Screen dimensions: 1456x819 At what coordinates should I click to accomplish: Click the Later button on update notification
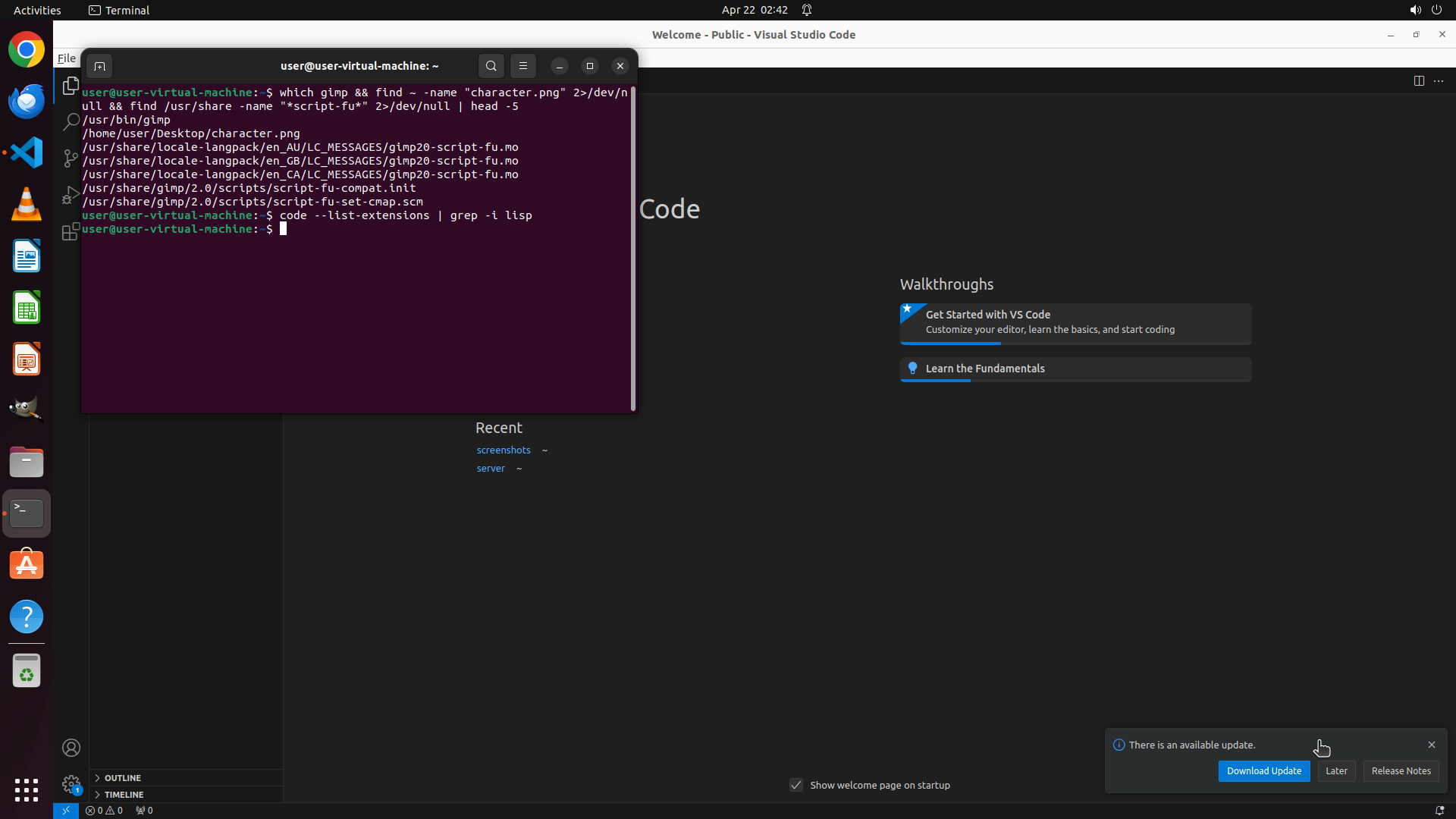[1336, 770]
